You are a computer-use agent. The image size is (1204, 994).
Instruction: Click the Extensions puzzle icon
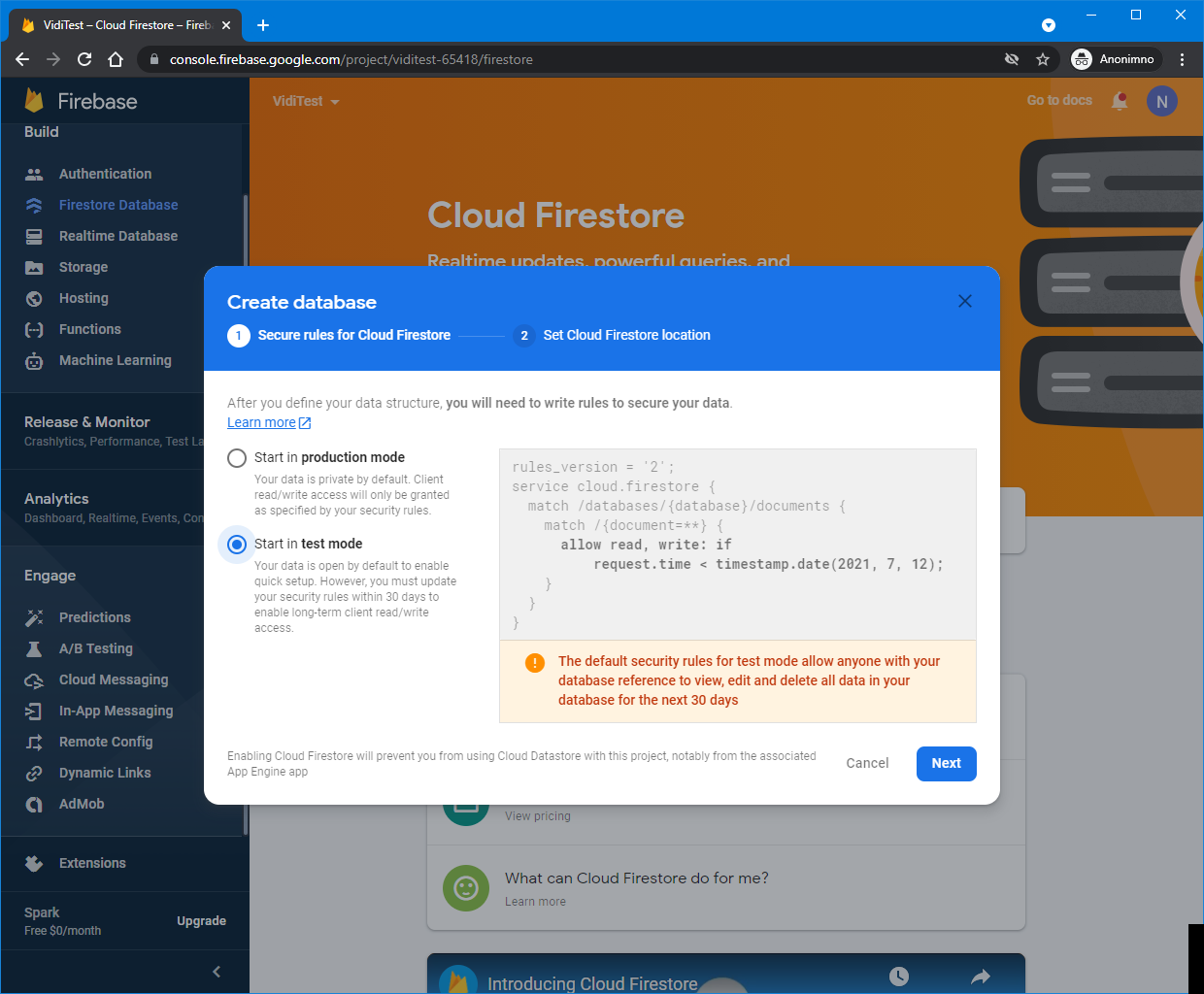(x=34, y=863)
